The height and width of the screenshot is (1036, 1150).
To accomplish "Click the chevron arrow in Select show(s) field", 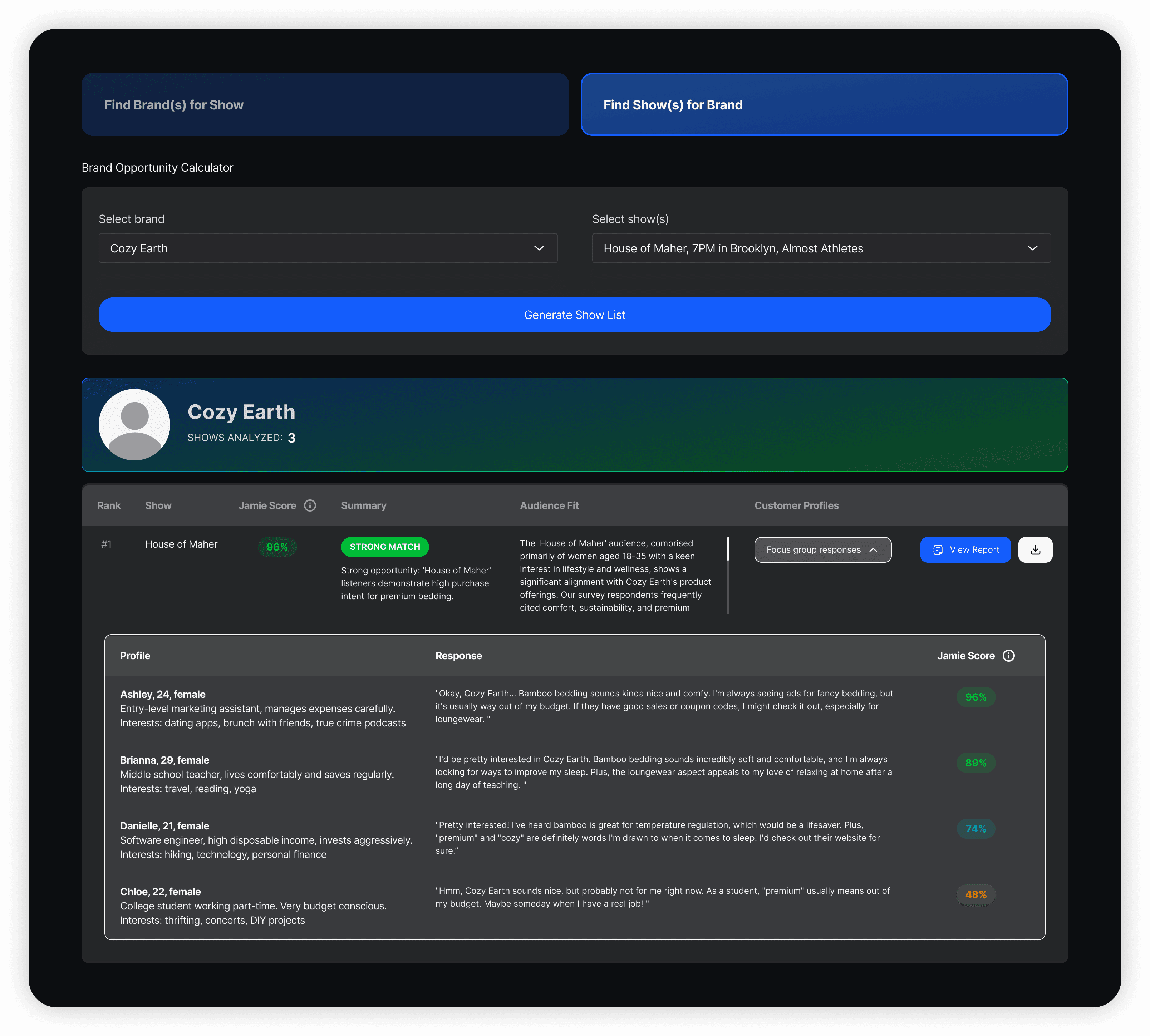I will pos(1032,248).
